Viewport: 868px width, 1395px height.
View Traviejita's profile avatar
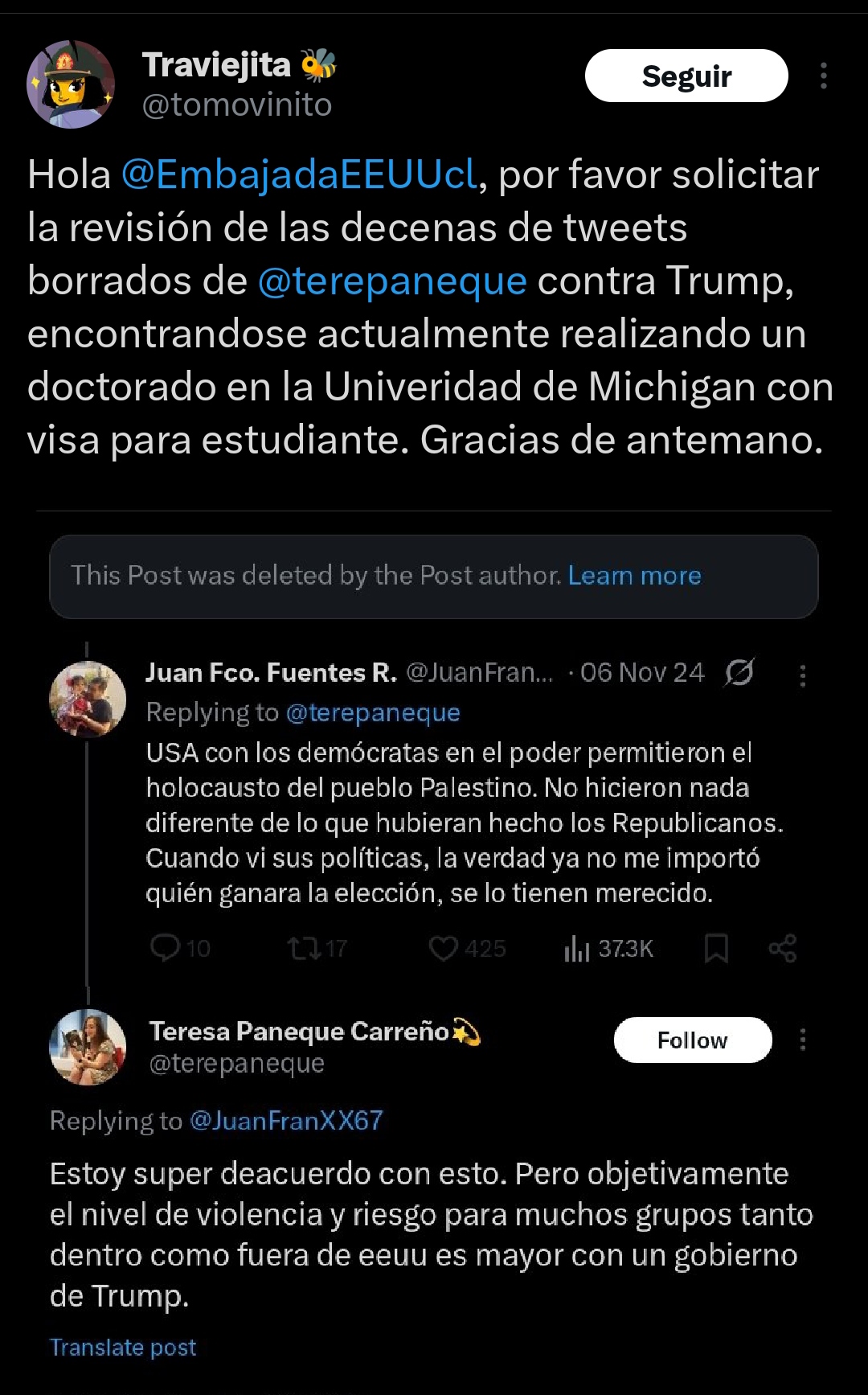[x=71, y=84]
